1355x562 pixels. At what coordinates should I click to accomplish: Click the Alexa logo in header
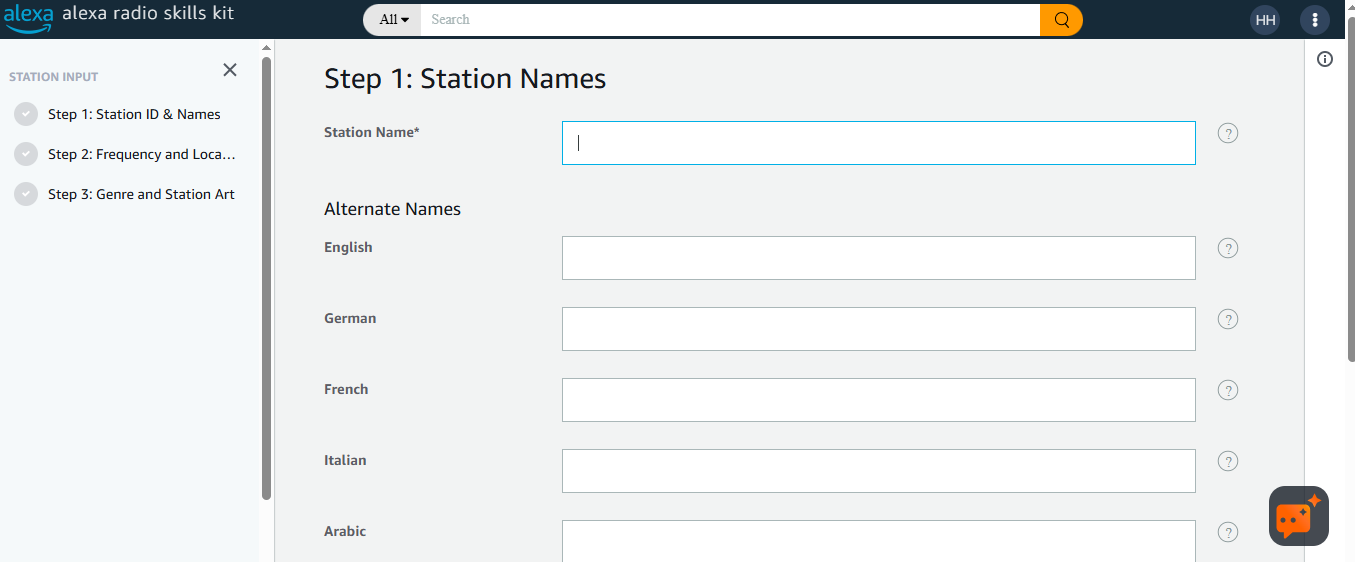[x=28, y=18]
